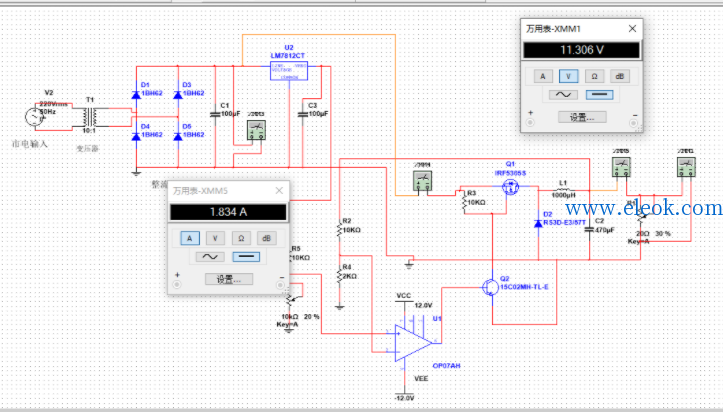Viewport: 723px width, 412px height.
Task: Select the OP07AH op-amp U1 triangle
Action: [413, 343]
